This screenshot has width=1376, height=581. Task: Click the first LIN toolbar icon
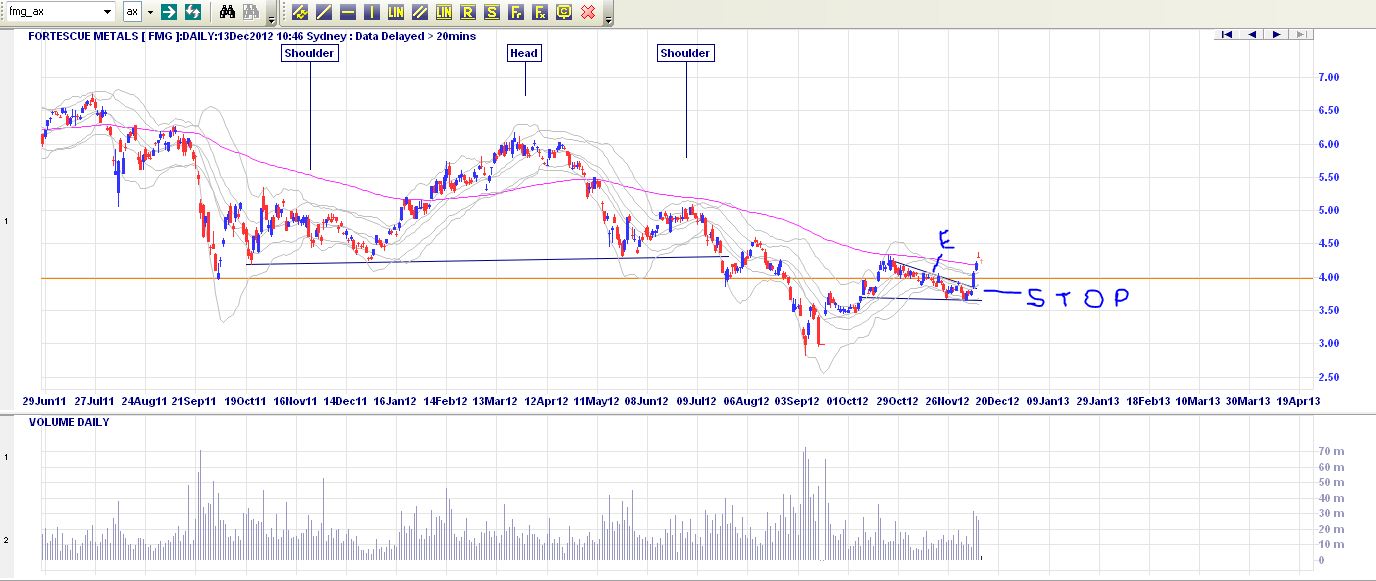[x=395, y=12]
